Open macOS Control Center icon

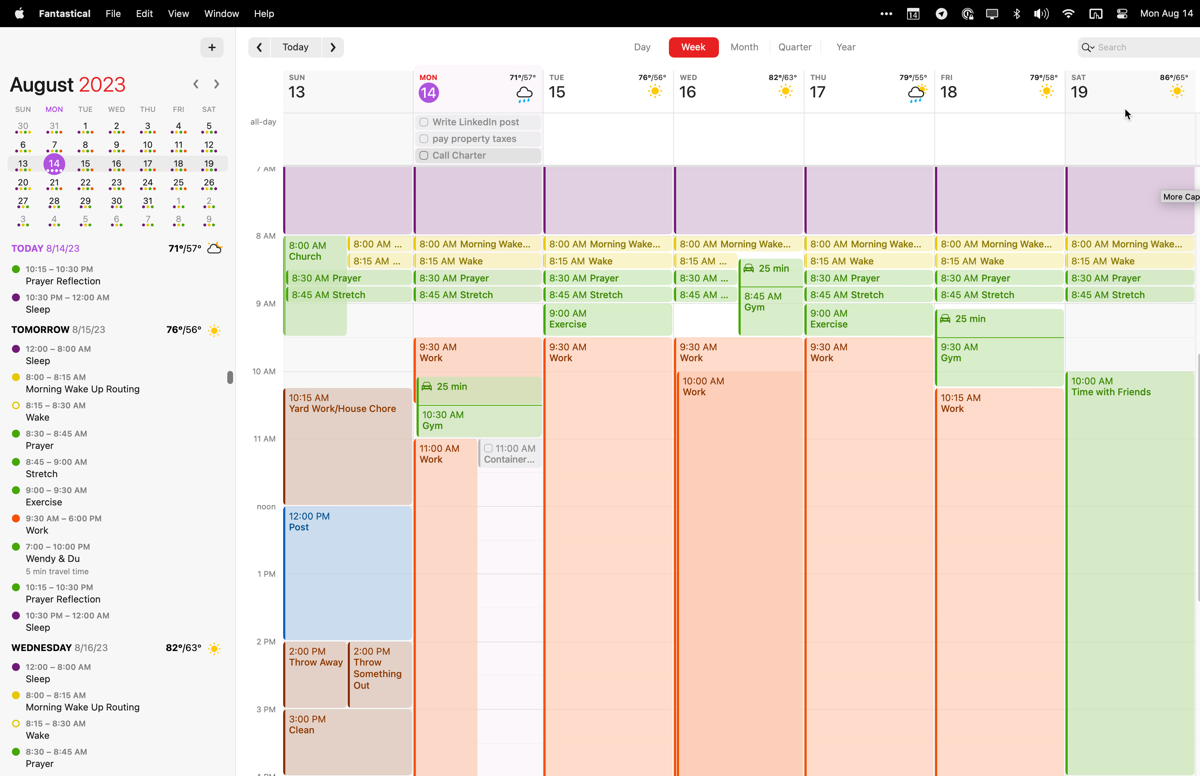1122,14
